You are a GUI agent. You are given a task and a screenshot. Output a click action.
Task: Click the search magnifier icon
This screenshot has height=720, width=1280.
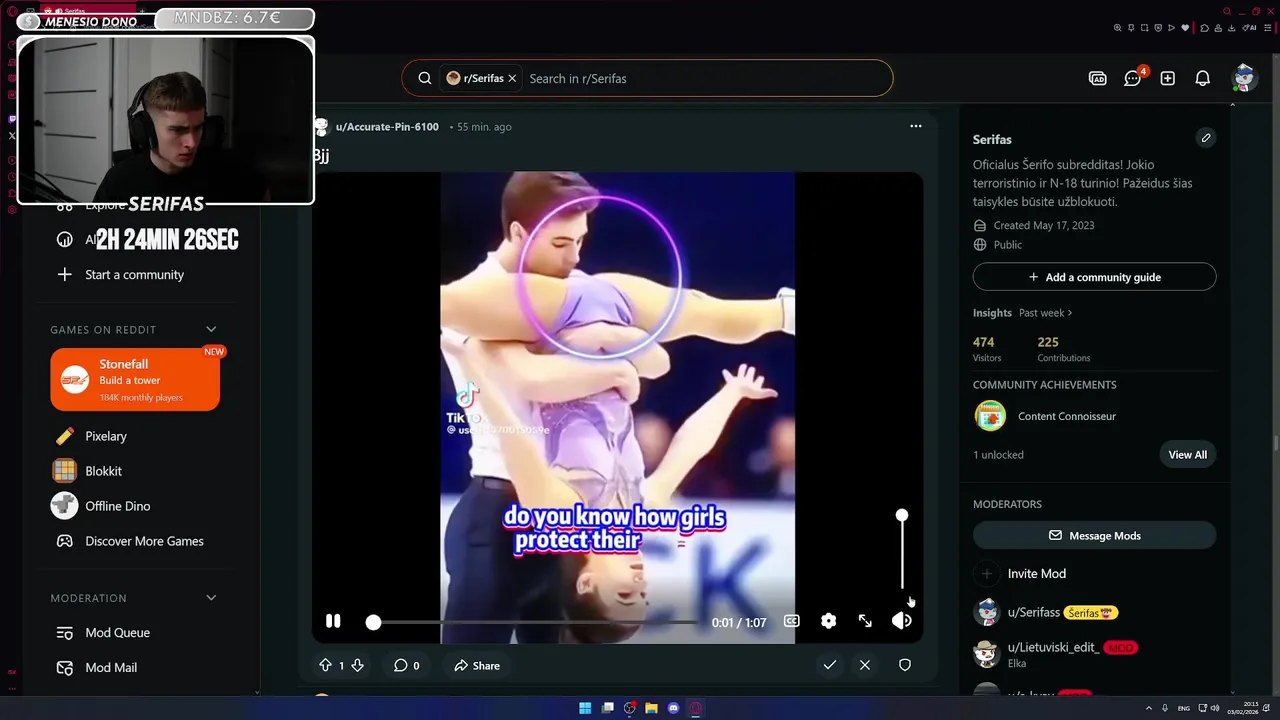tap(425, 78)
